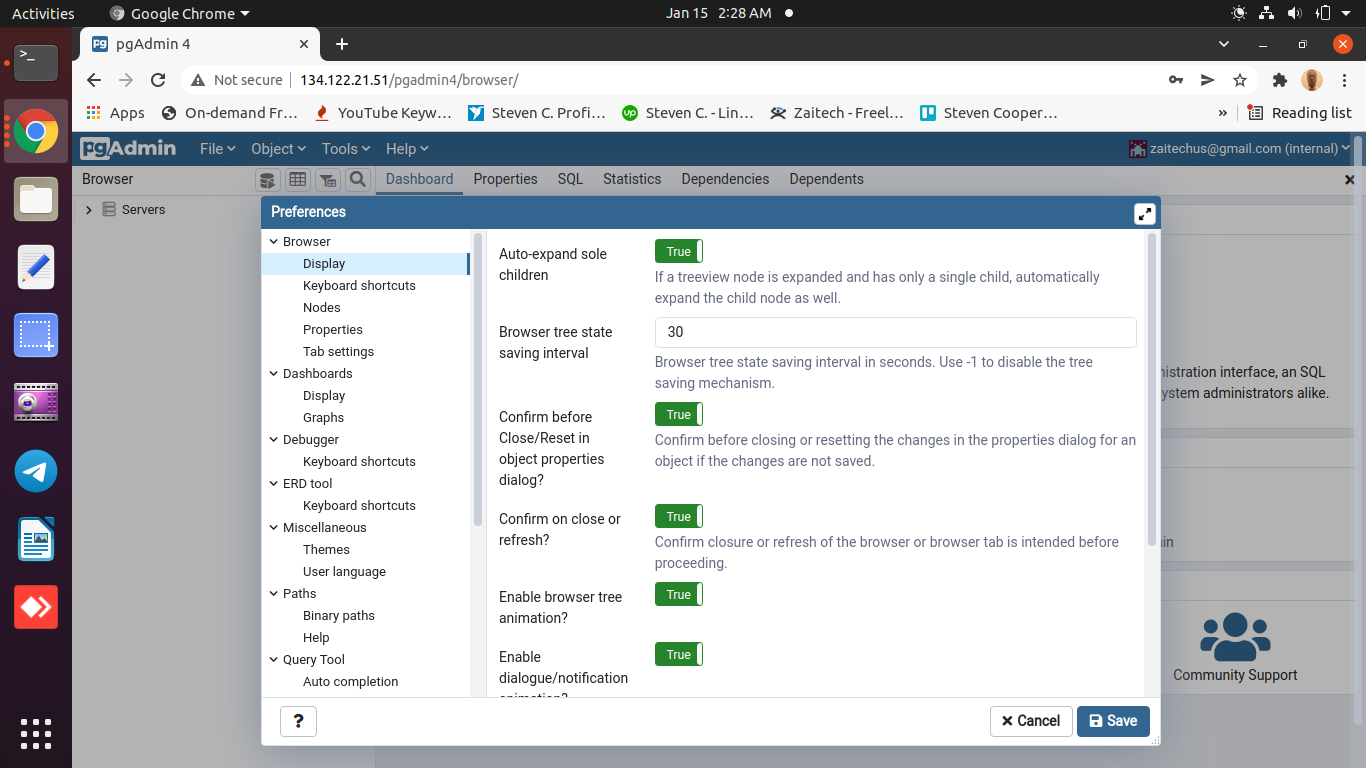Toggle Enable browser tree animation switch

[679, 594]
